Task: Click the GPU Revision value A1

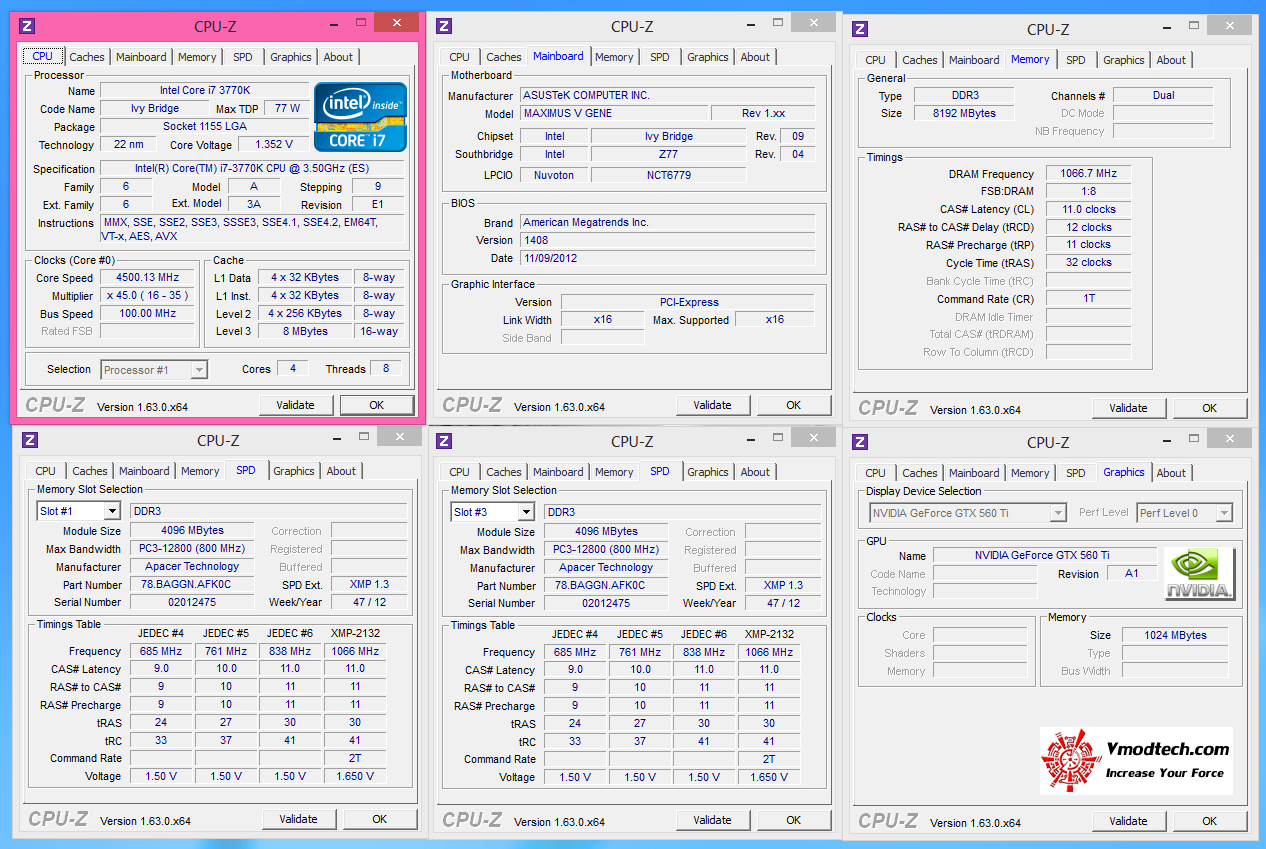Action: tap(1132, 574)
